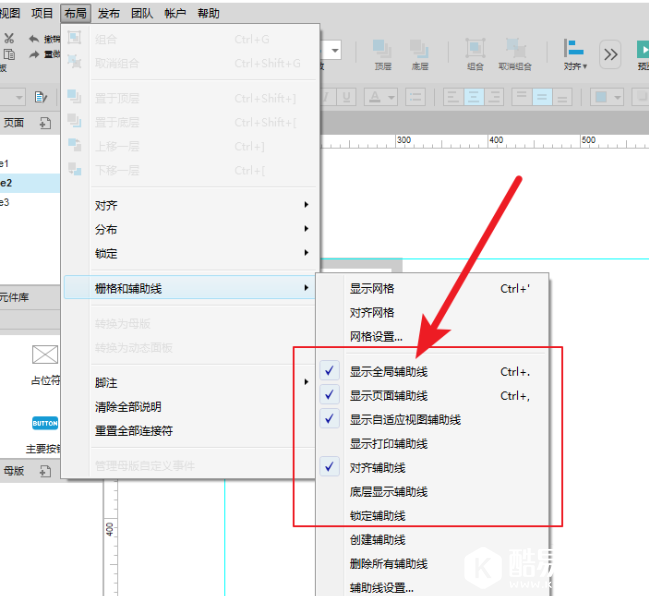Toggle 对齐网格 option
Screen dimensions: 649x596
(x=433, y=312)
